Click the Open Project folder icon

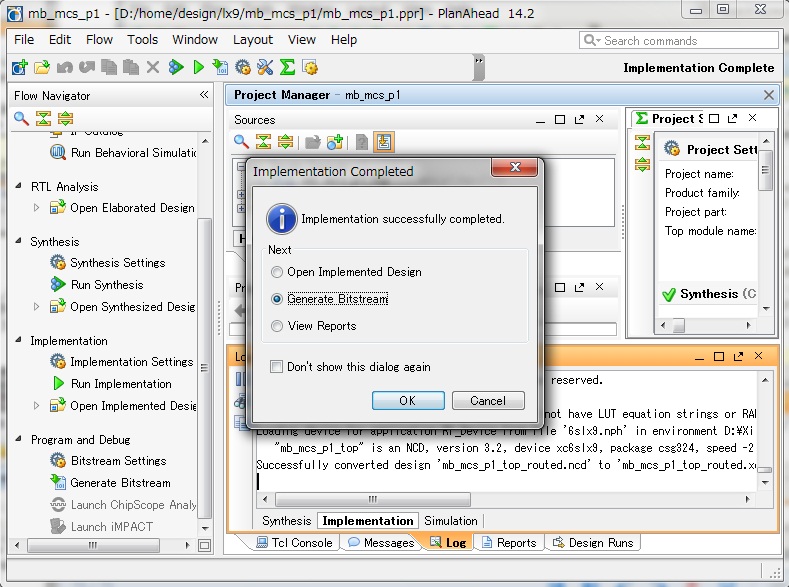42,67
